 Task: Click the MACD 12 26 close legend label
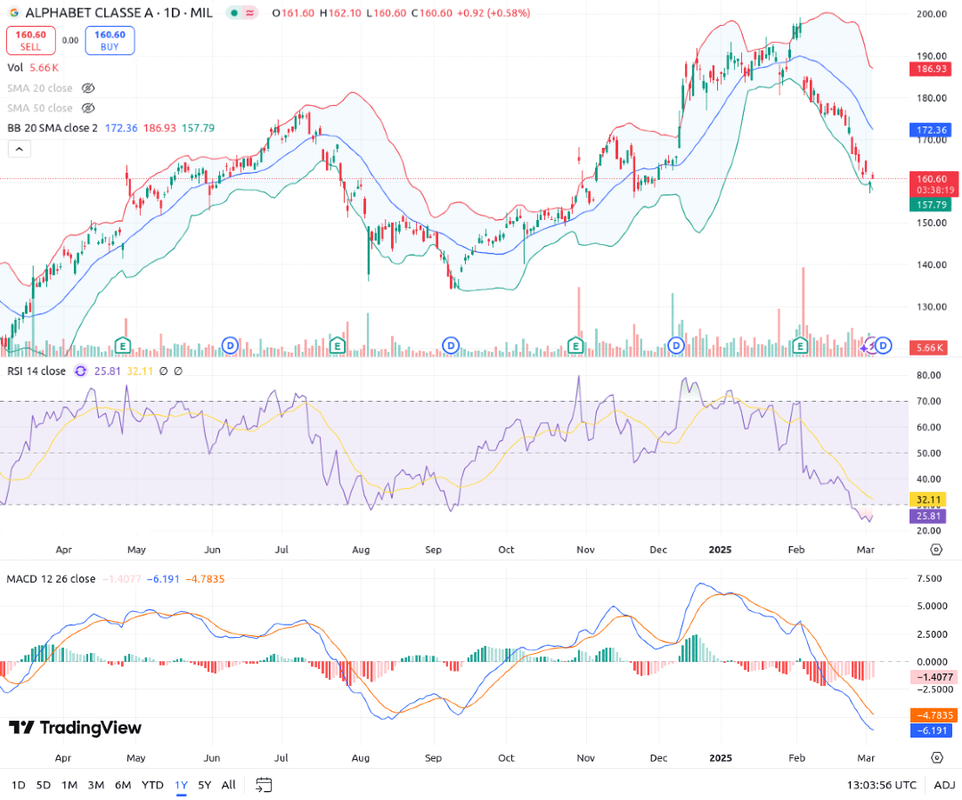(51, 579)
